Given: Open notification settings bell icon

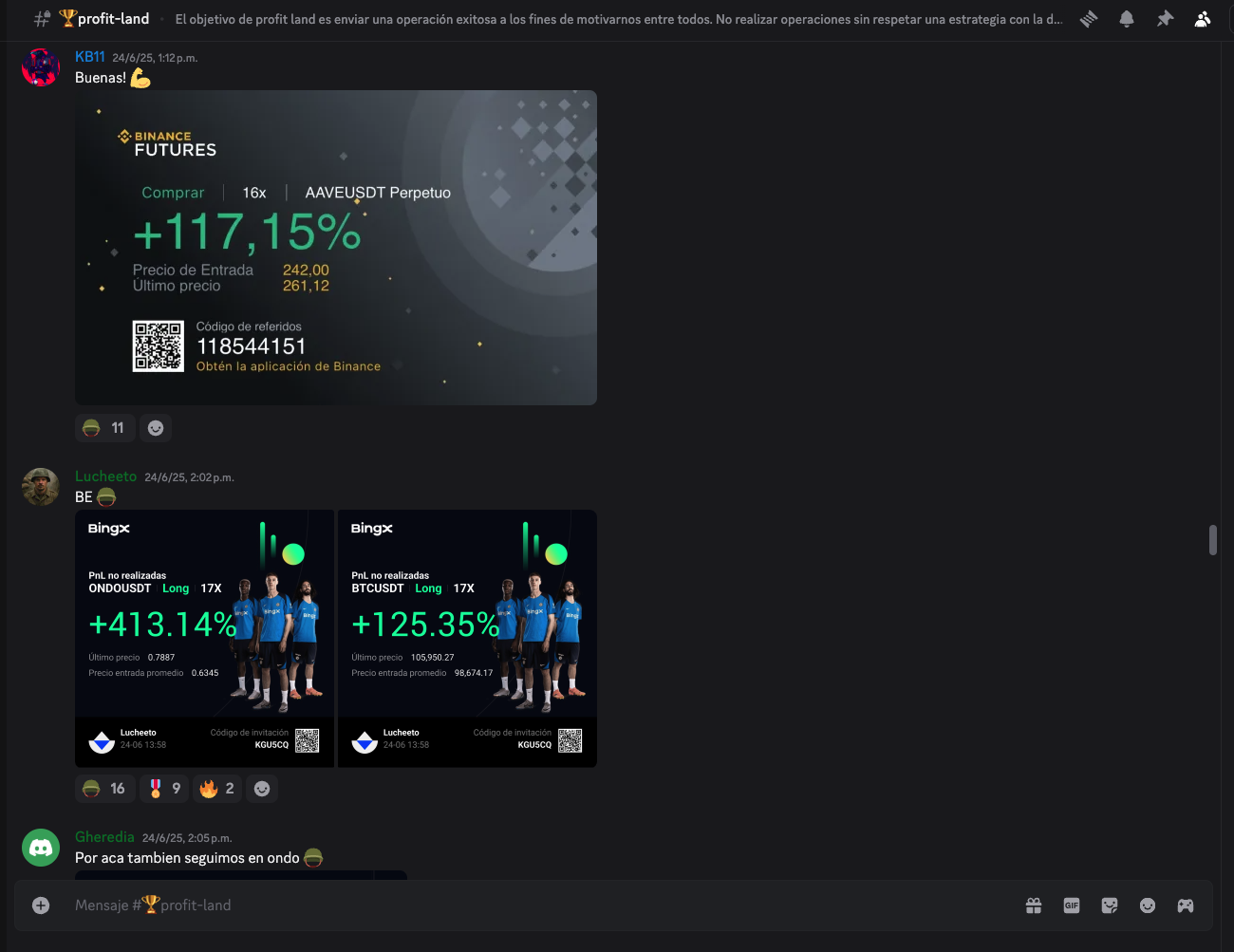Looking at the screenshot, I should point(1127,19).
